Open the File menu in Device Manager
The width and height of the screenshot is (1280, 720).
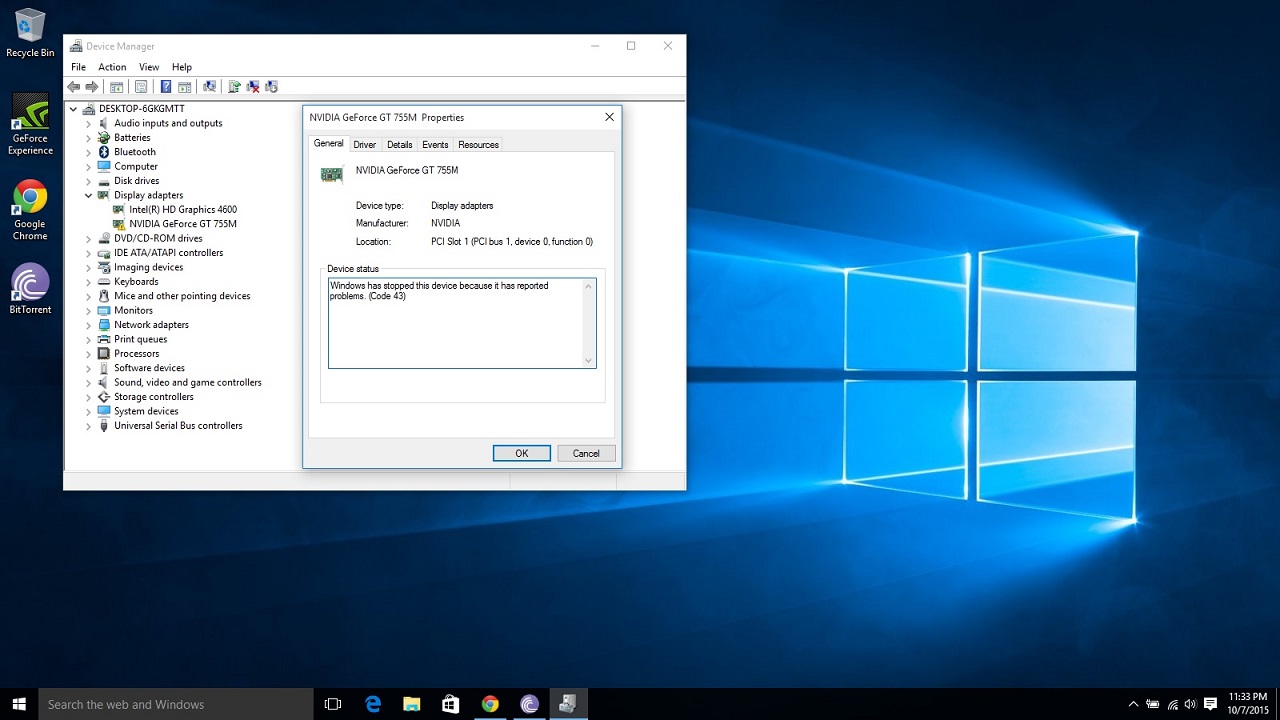coord(78,67)
